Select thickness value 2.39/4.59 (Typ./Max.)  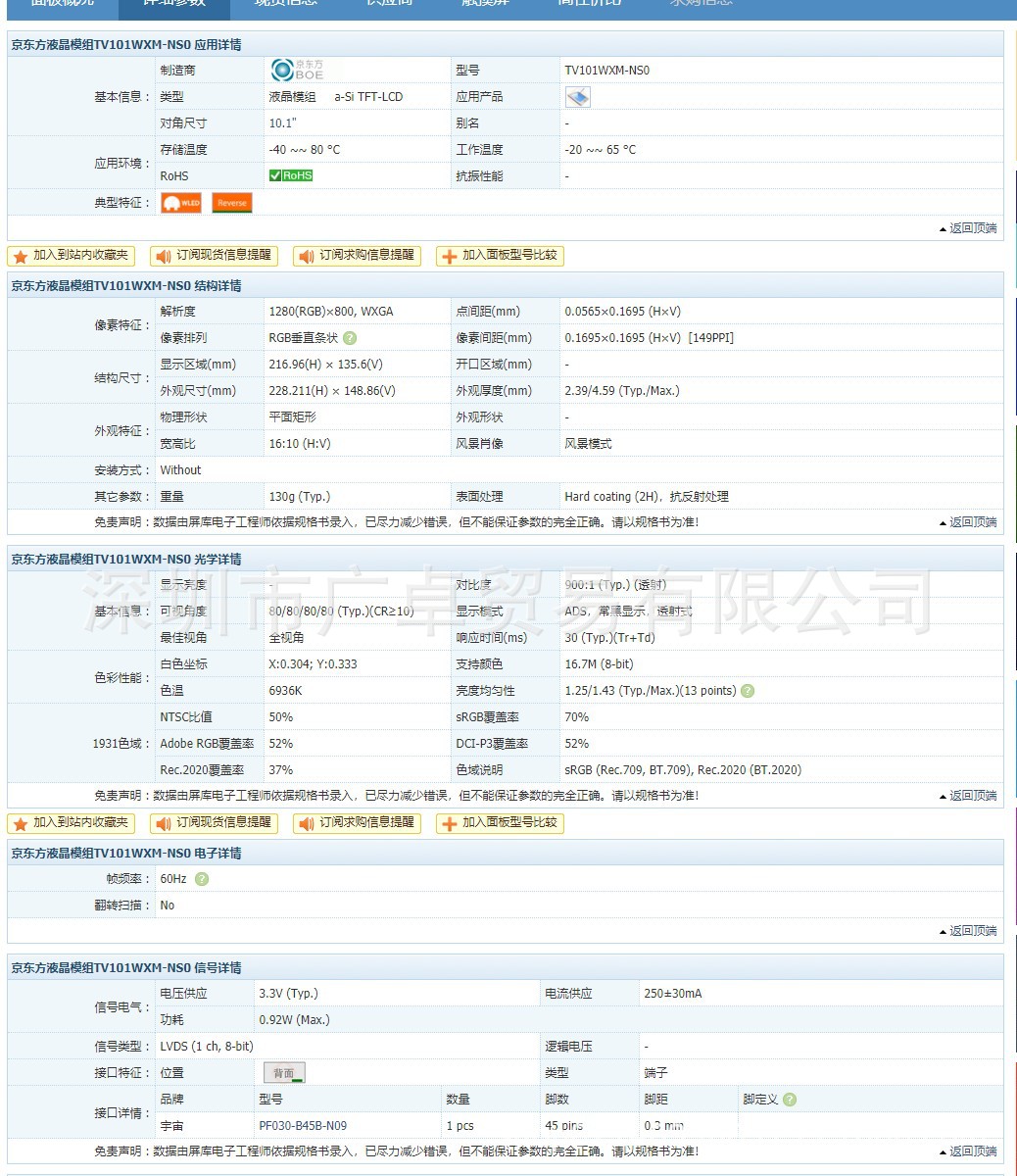[x=622, y=391]
